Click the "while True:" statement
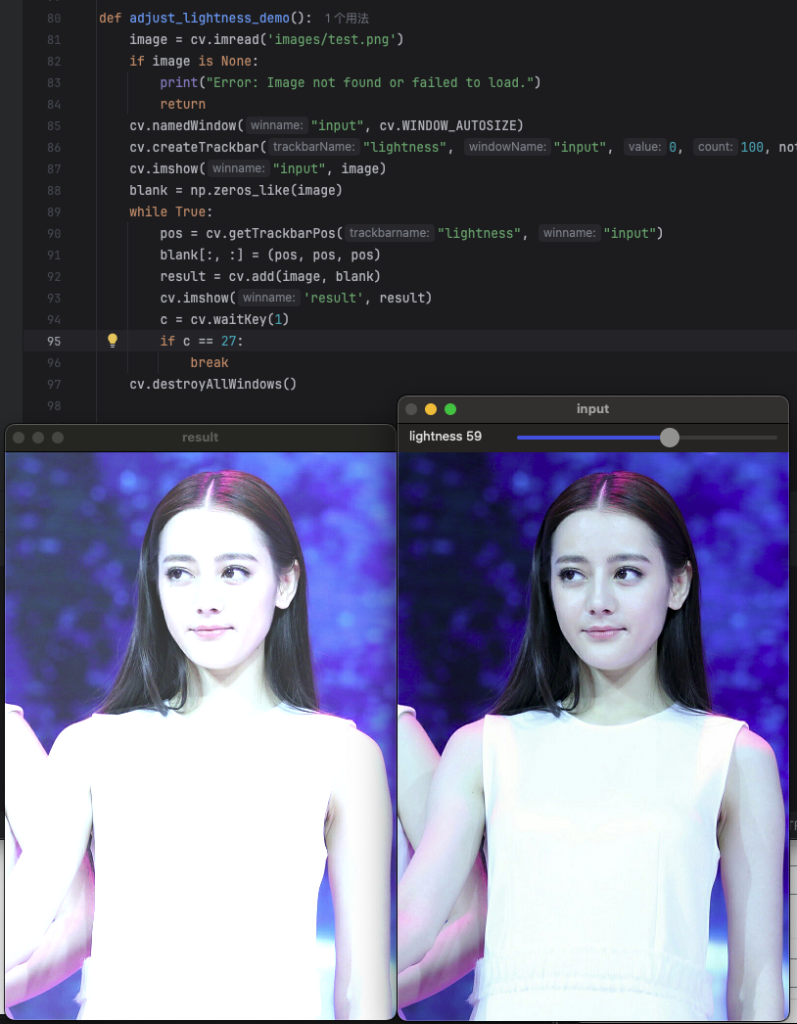This screenshot has height=1024, width=797. (171, 212)
